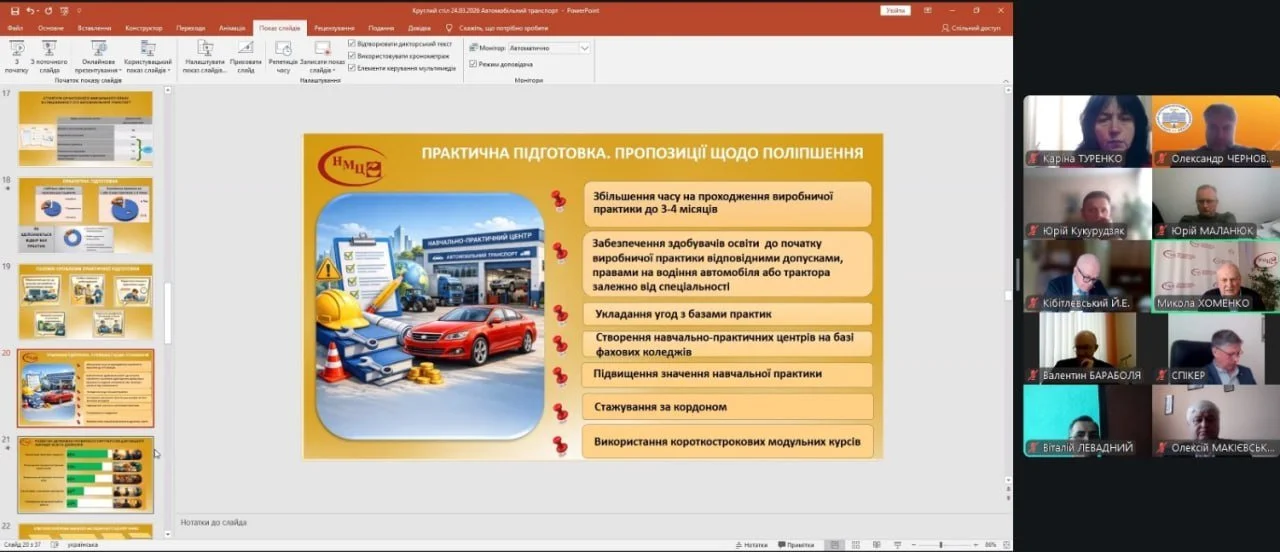The width and height of the screenshot is (1280, 552).
Task: Select slide 21 thumbnail
Action: pyautogui.click(x=86, y=475)
